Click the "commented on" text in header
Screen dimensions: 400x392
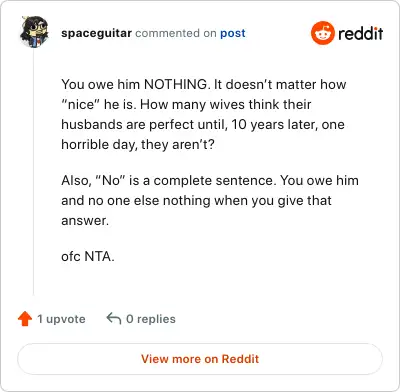tap(176, 33)
